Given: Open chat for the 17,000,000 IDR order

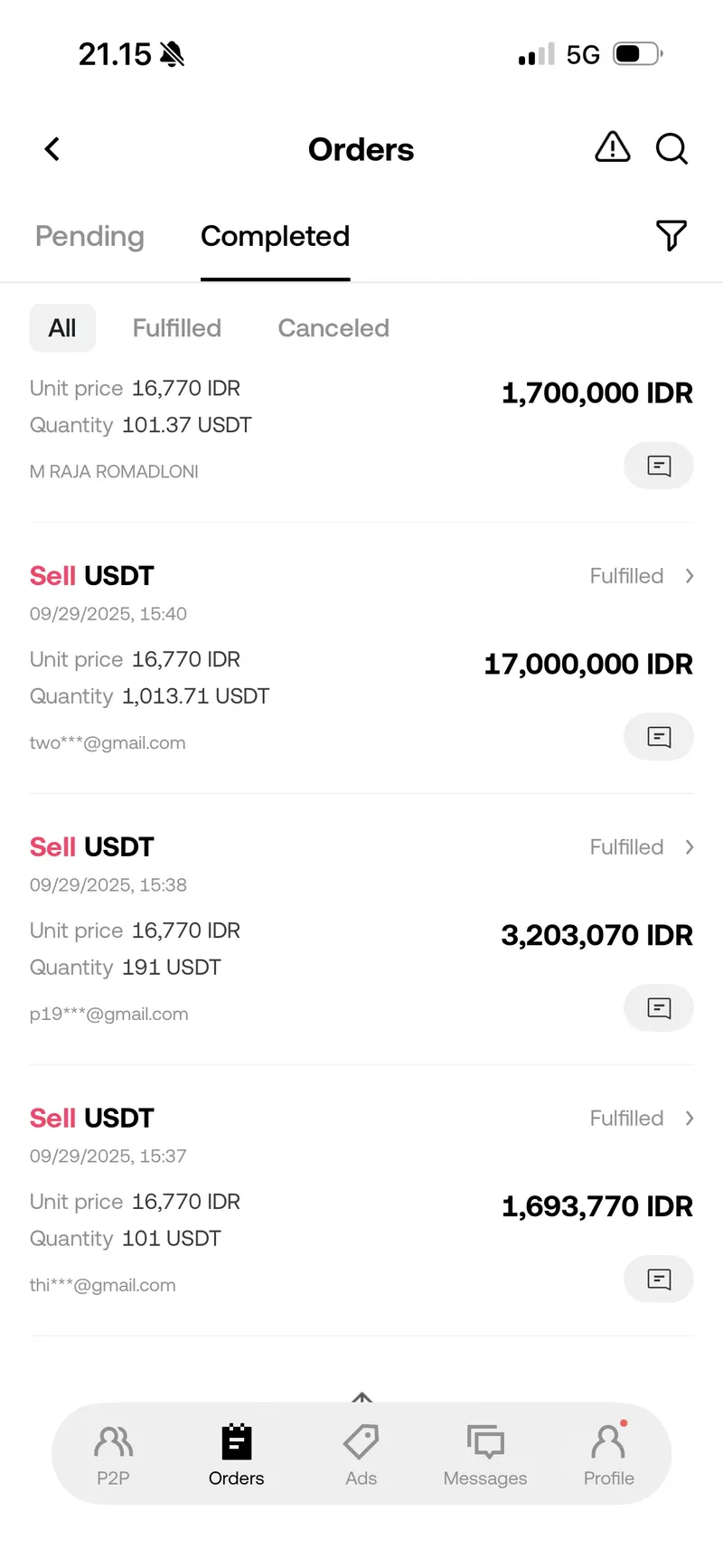Looking at the screenshot, I should (x=659, y=737).
